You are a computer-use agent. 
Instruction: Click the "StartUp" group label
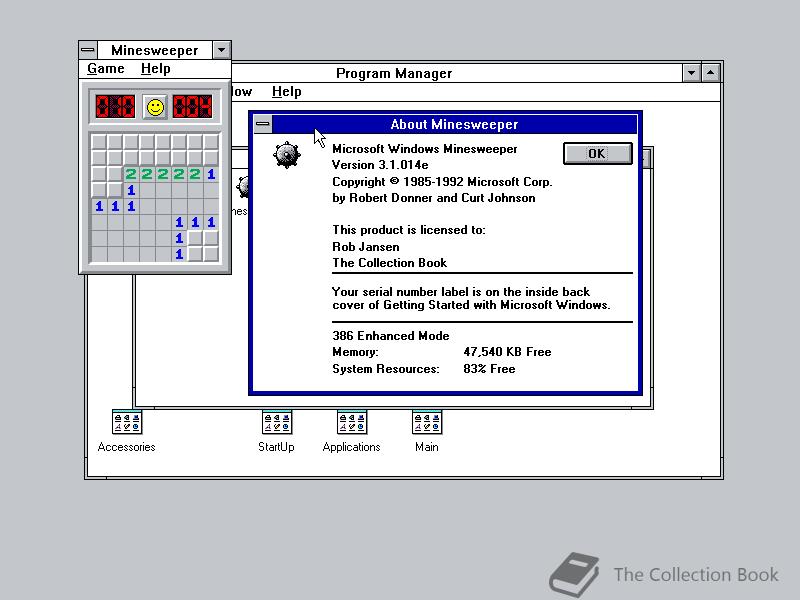(x=276, y=447)
